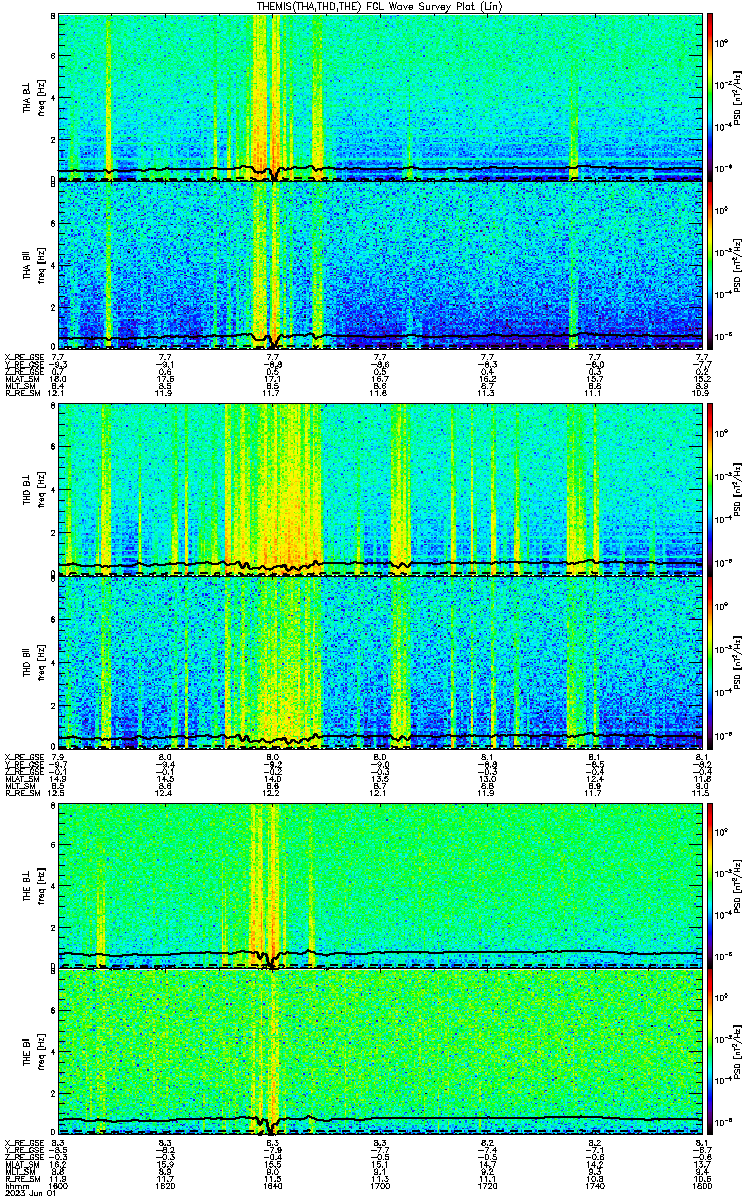The image size is (750, 1200).
Task: Select the 1800 time tick label at the bottom
Action: point(702,1184)
